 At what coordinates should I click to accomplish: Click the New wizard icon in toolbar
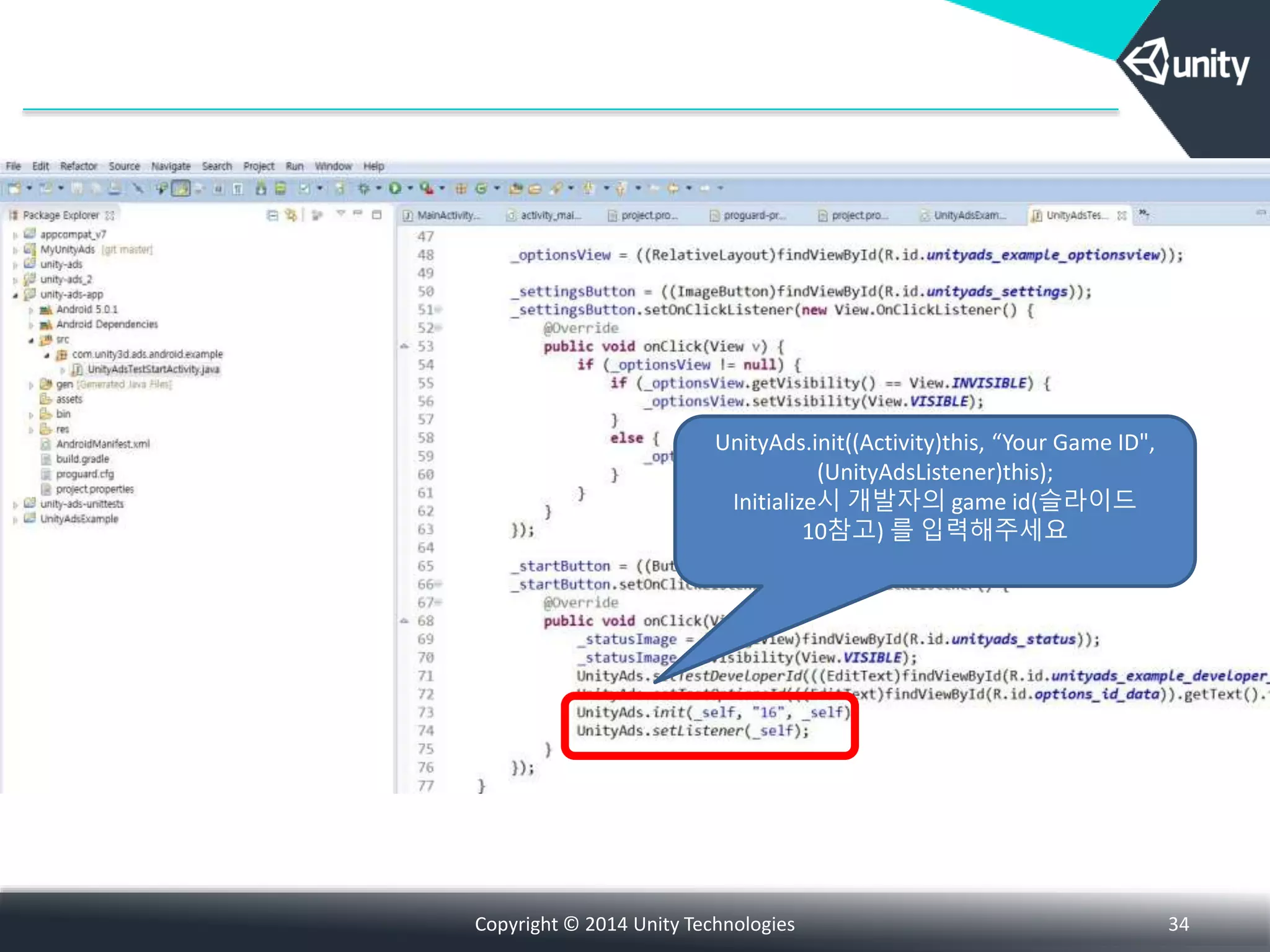(x=14, y=188)
